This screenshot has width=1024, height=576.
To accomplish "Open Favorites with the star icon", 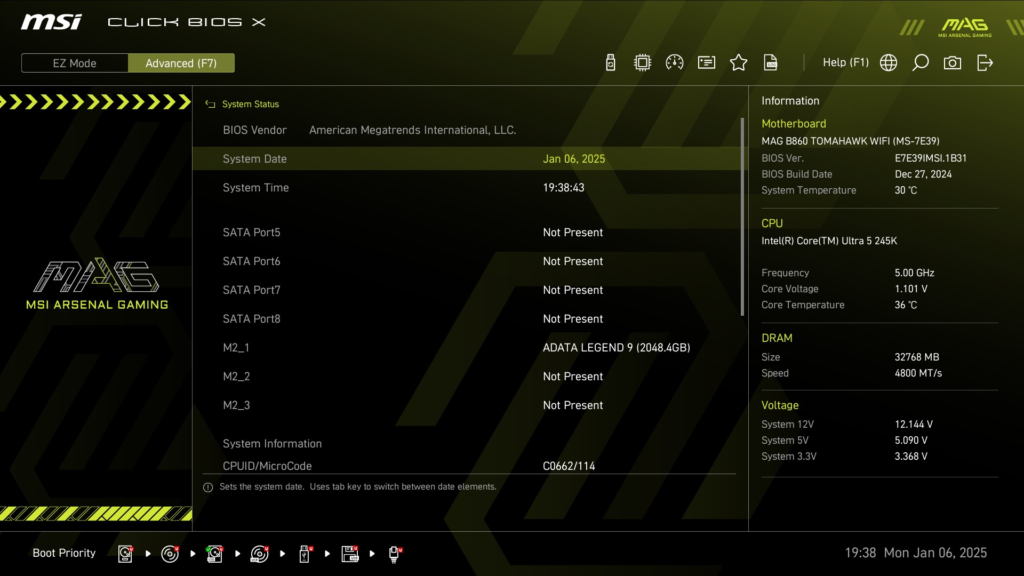I will [x=738, y=62].
